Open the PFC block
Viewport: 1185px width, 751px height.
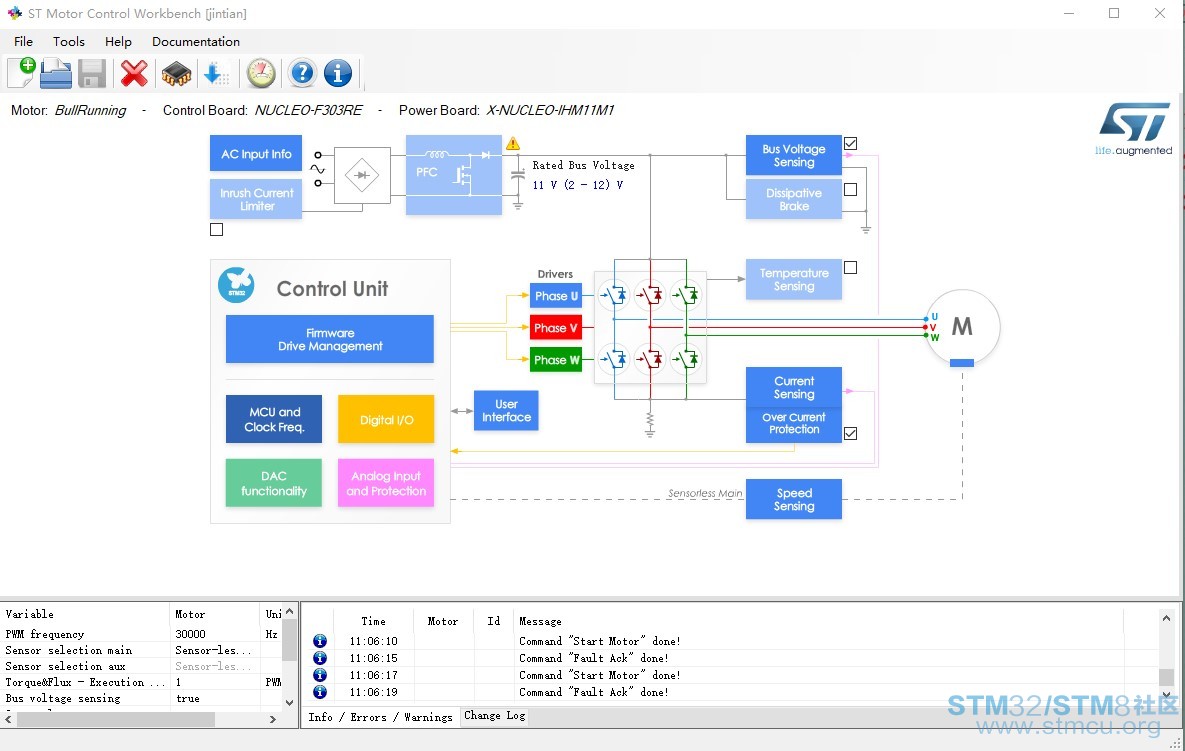coord(453,175)
